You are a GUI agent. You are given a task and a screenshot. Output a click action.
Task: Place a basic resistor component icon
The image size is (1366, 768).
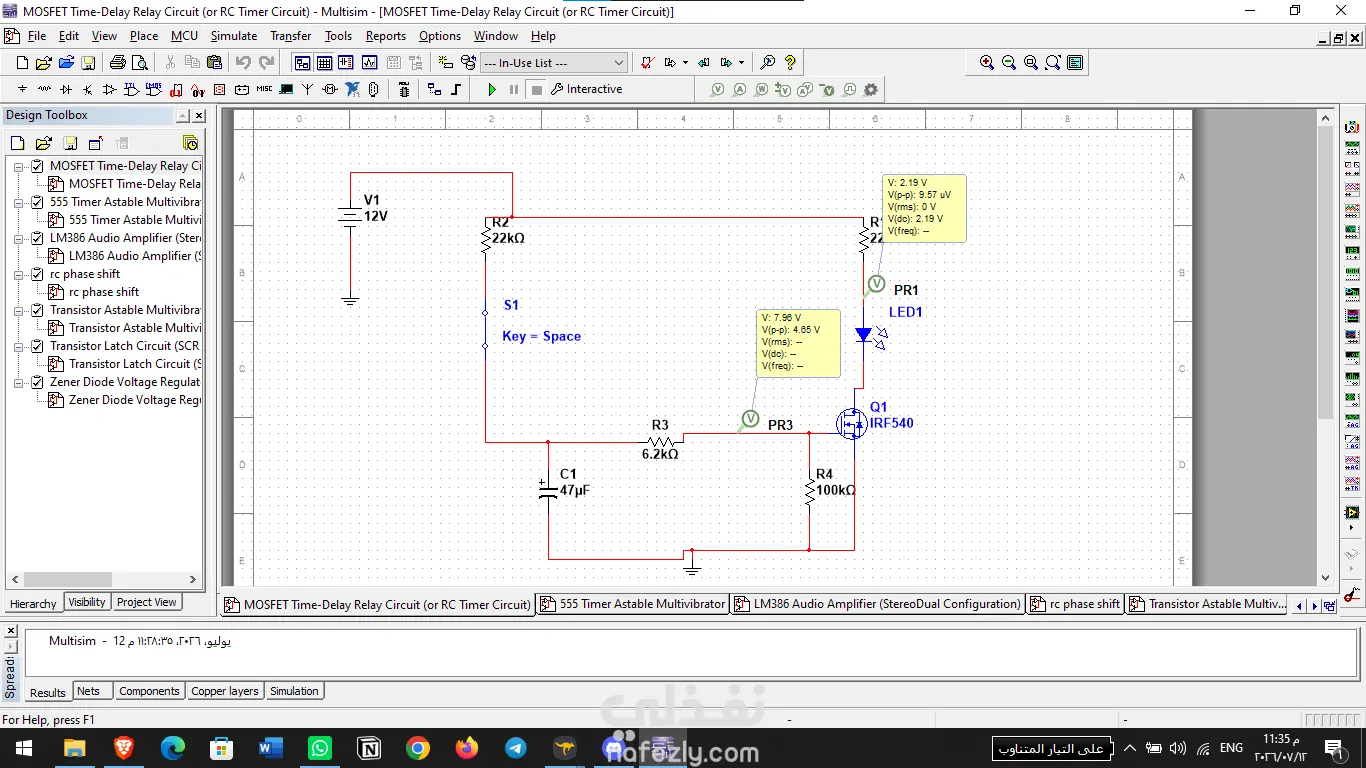coord(44,89)
